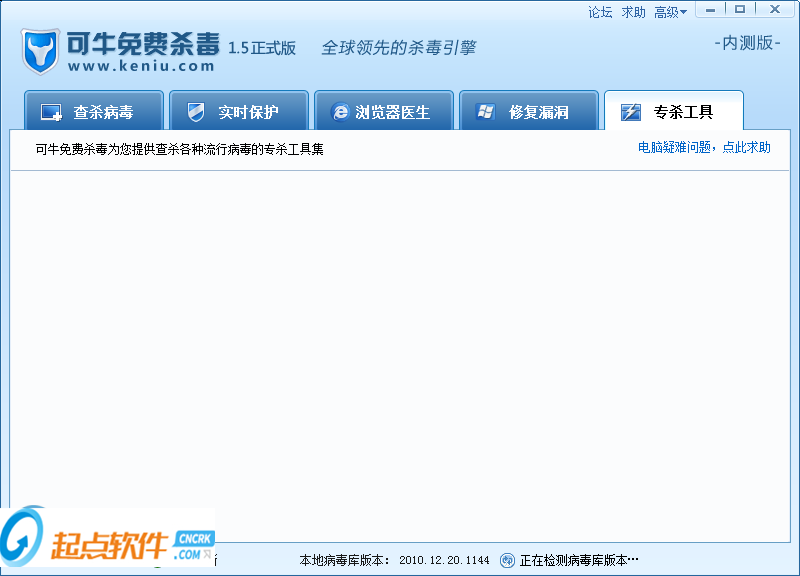Maximize the Keniu antivirus window
The image size is (800, 576).
click(740, 10)
